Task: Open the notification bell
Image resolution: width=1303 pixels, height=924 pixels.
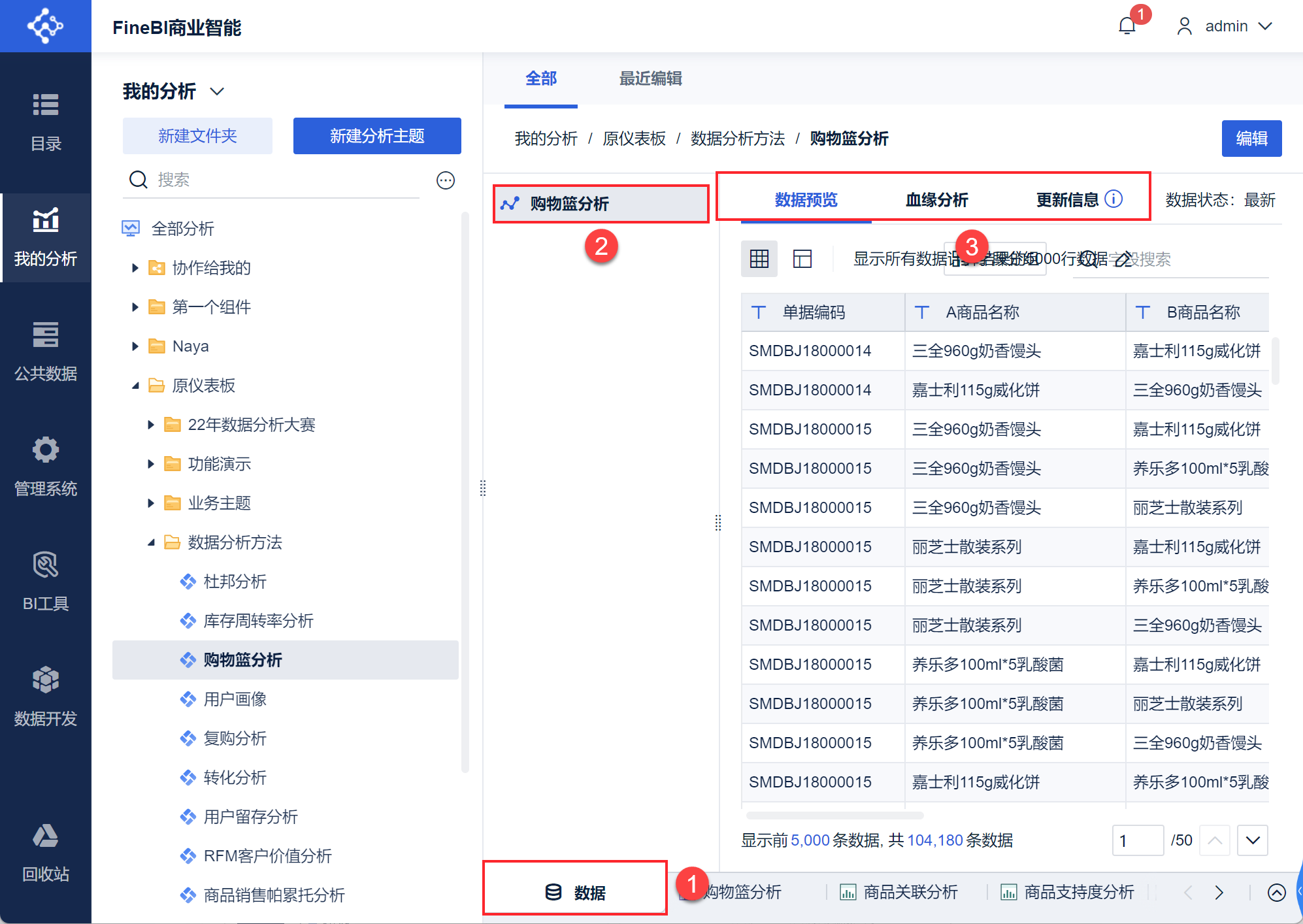Action: click(x=1127, y=26)
